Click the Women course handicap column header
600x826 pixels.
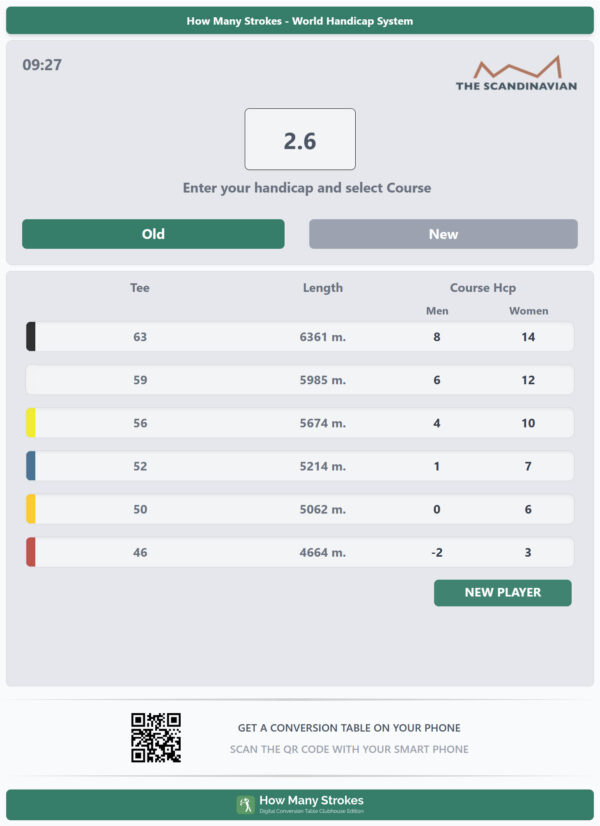[x=528, y=311]
